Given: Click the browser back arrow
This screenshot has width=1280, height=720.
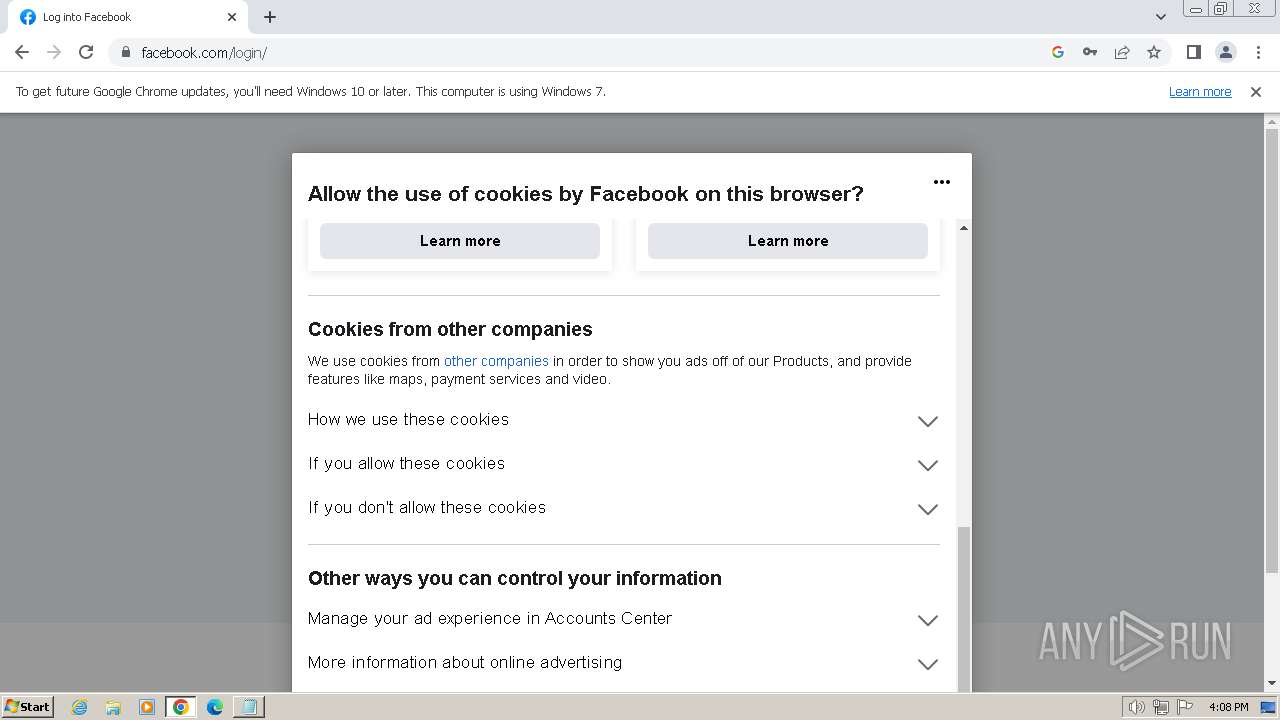Looking at the screenshot, I should click(22, 52).
